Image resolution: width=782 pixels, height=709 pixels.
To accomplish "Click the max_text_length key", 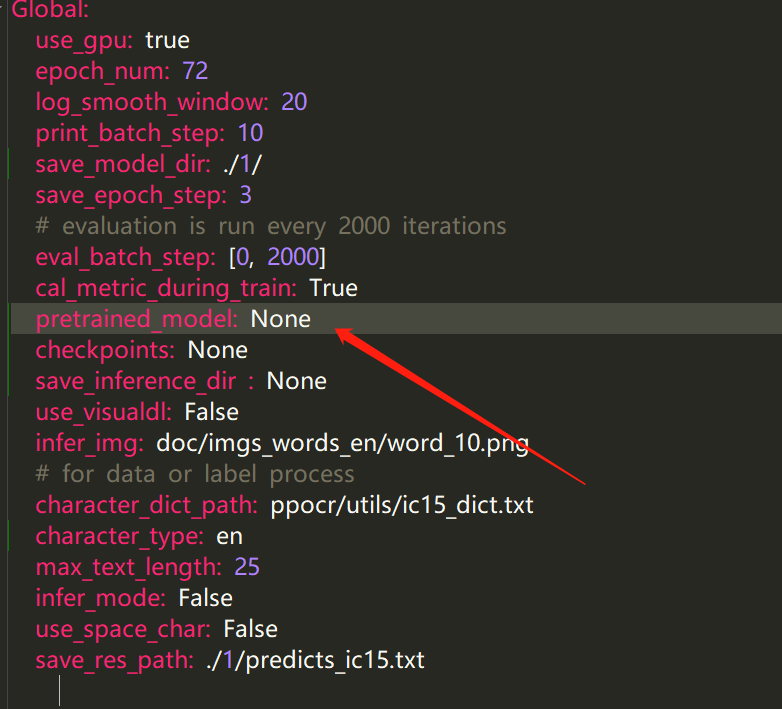I will (x=129, y=568).
